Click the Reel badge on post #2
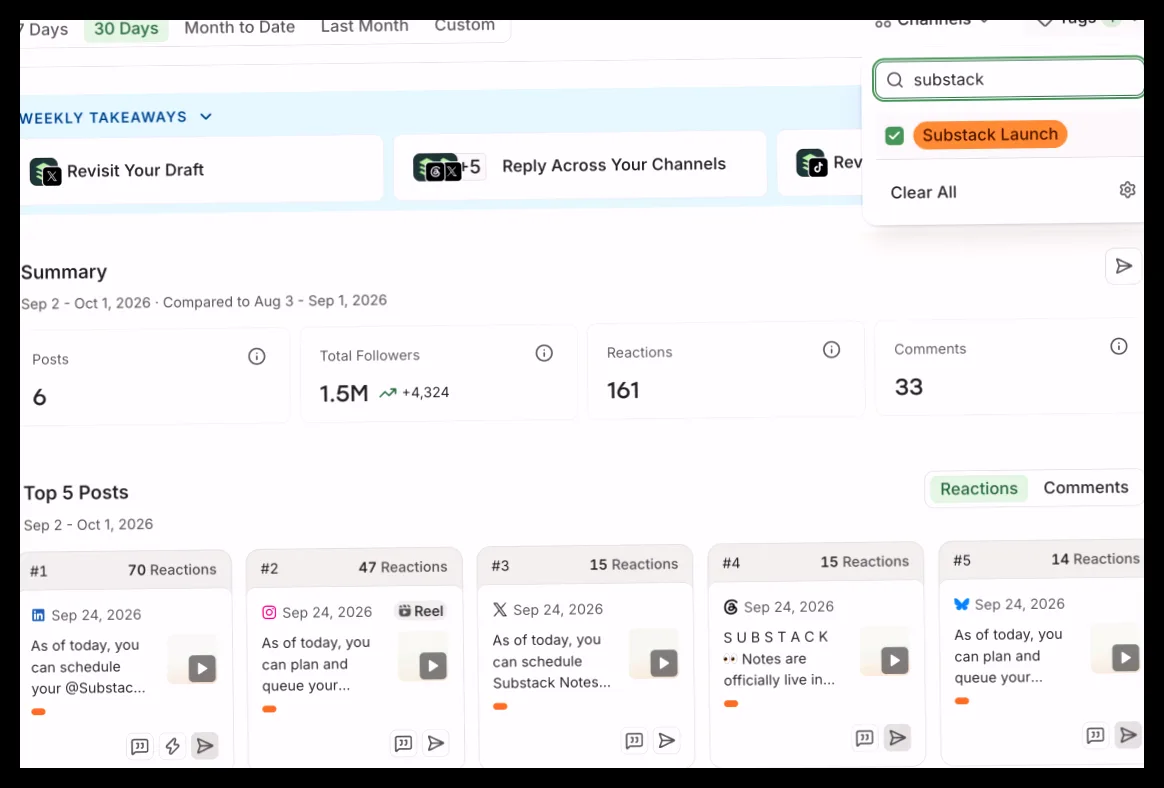The image size is (1164, 788). 421,610
